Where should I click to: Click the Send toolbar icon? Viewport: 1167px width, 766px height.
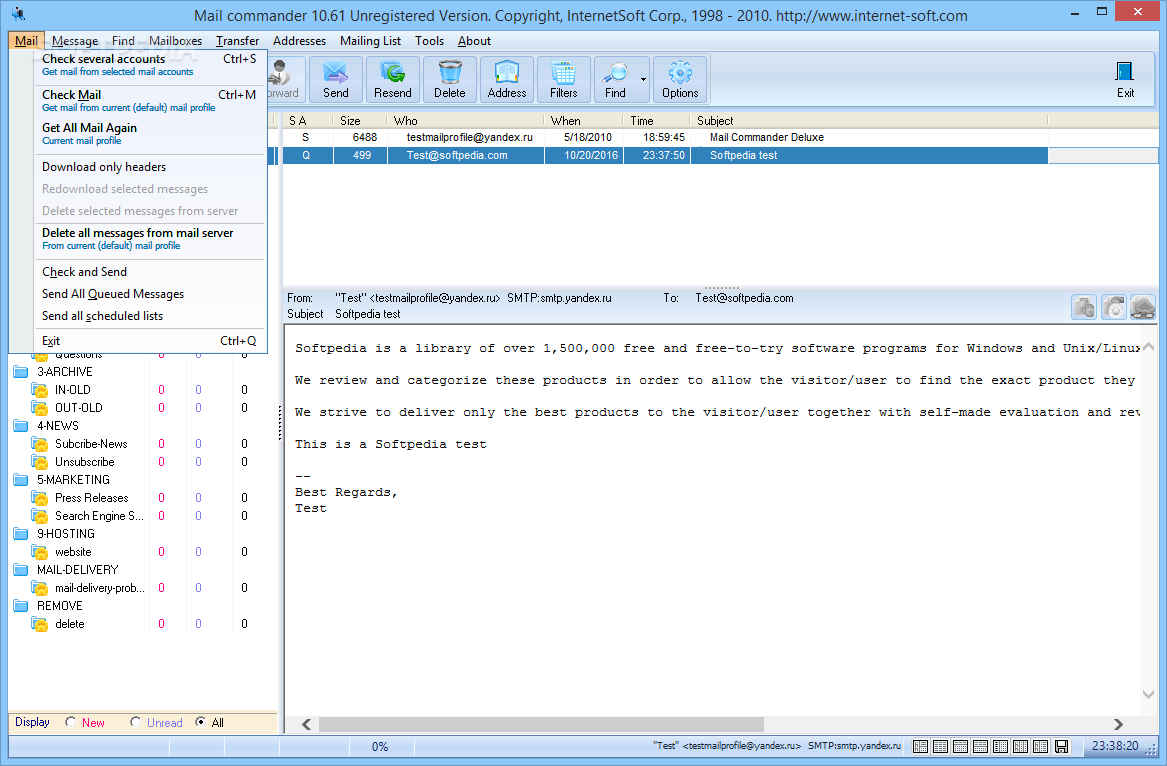pos(336,79)
